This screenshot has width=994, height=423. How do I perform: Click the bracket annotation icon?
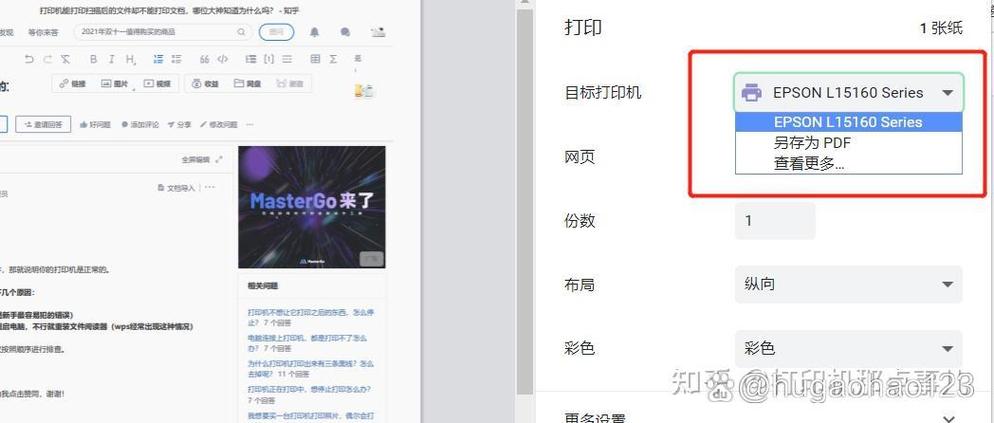click(269, 59)
